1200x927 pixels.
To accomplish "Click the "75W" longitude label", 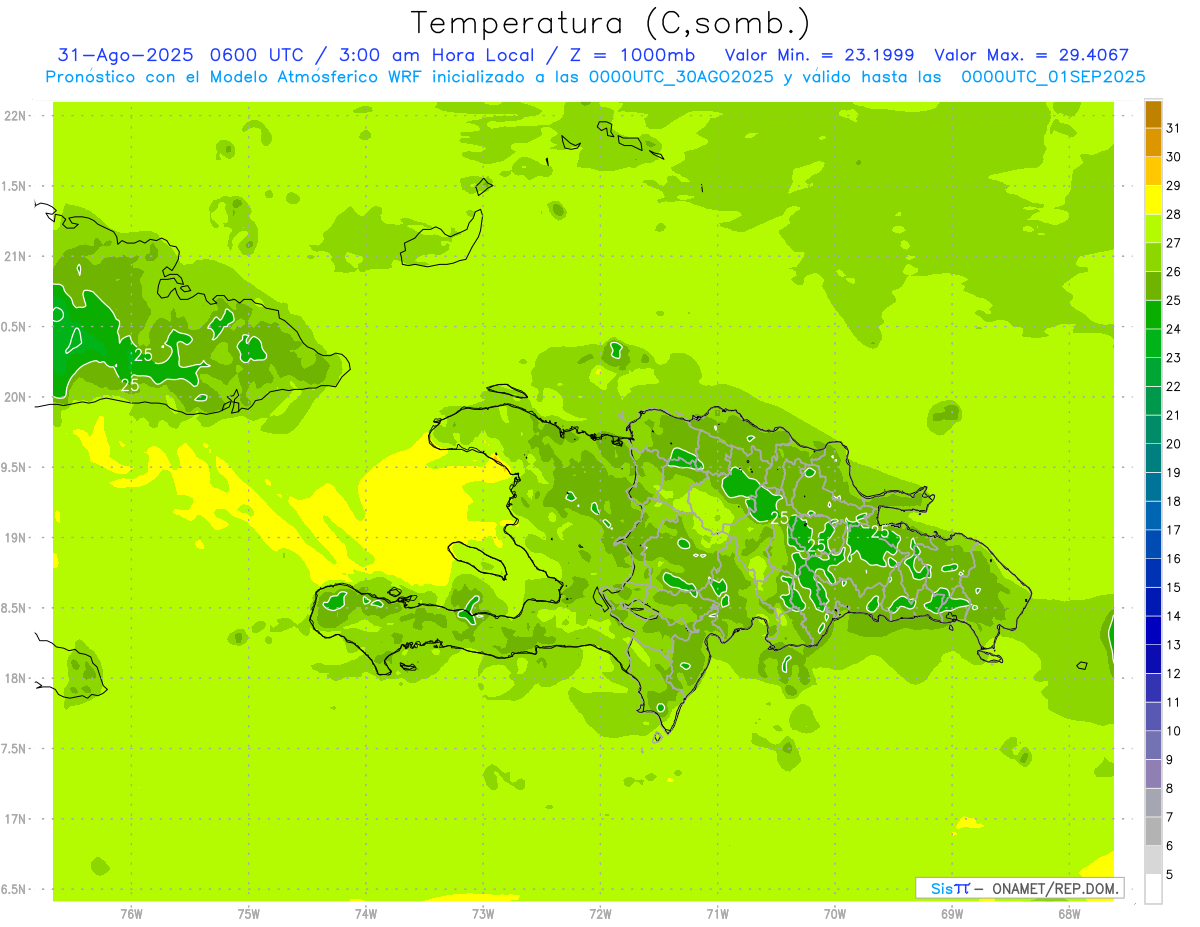I will (x=249, y=913).
